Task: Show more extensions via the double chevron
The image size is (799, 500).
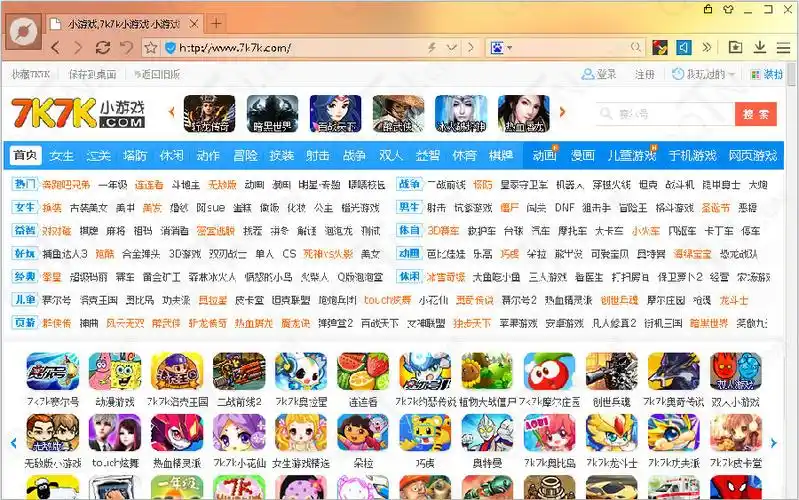Action: (708, 47)
